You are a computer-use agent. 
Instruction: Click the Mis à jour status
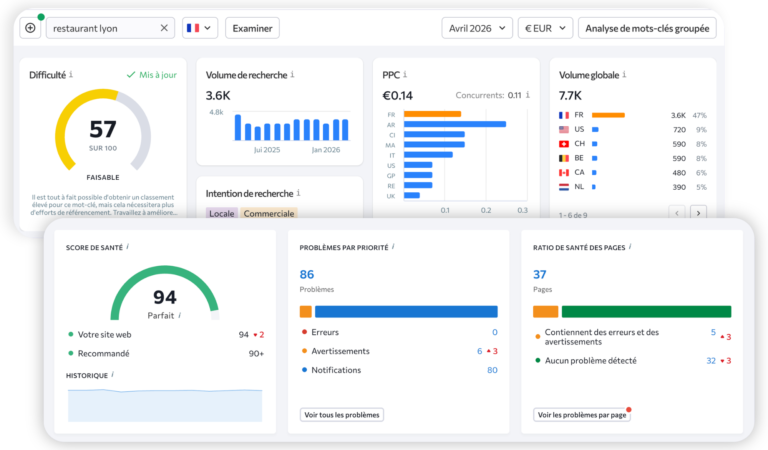(x=152, y=75)
